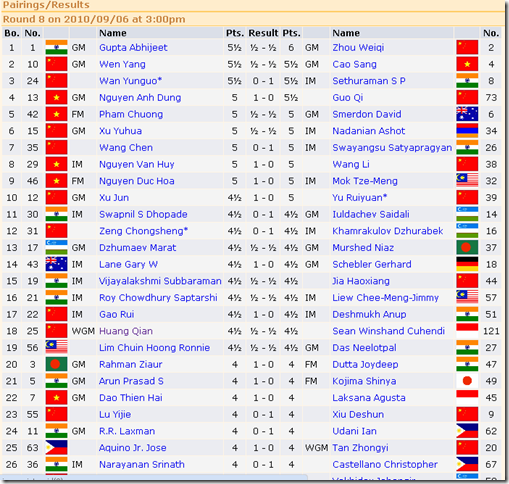
Task: Click WGM title in Huang Qian row
Action: [x=83, y=331]
